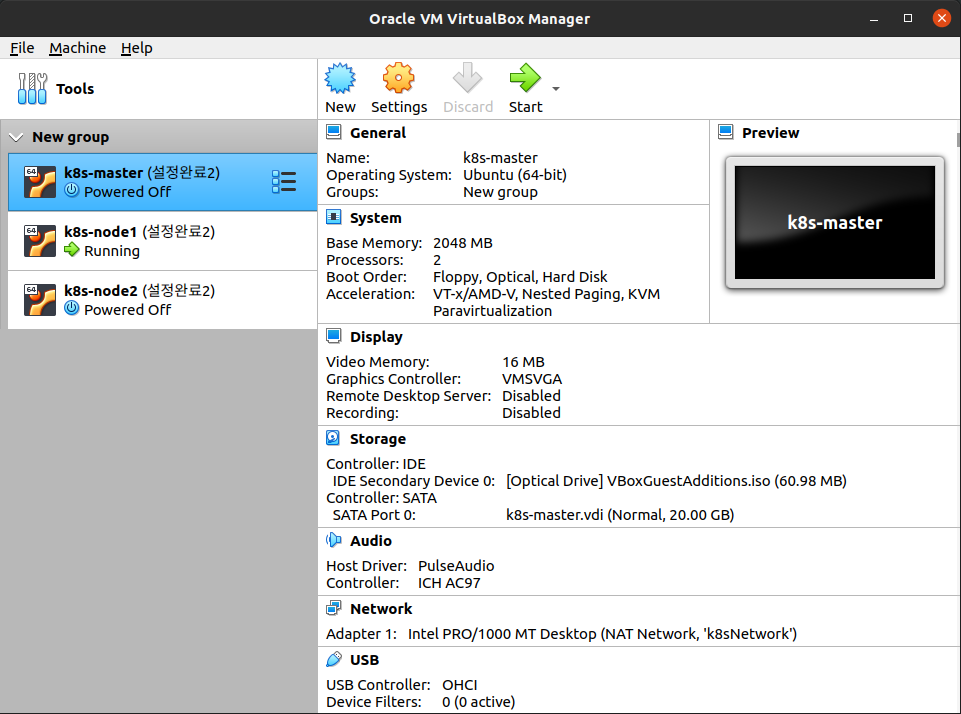Click the New group header label
Viewport: 961px width, 714px height.
click(70, 137)
